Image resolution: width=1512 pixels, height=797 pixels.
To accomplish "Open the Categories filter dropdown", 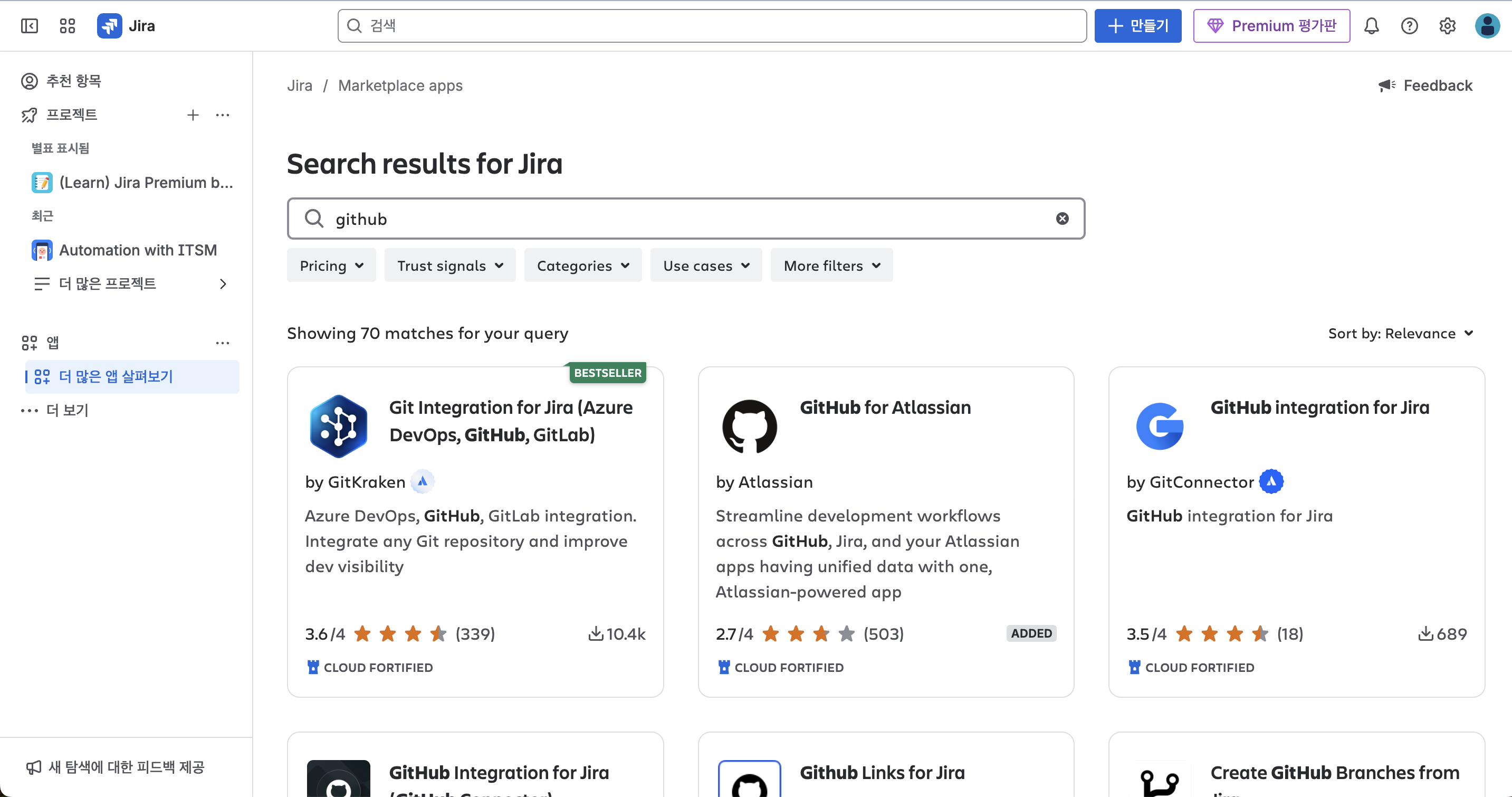I will click(x=582, y=265).
